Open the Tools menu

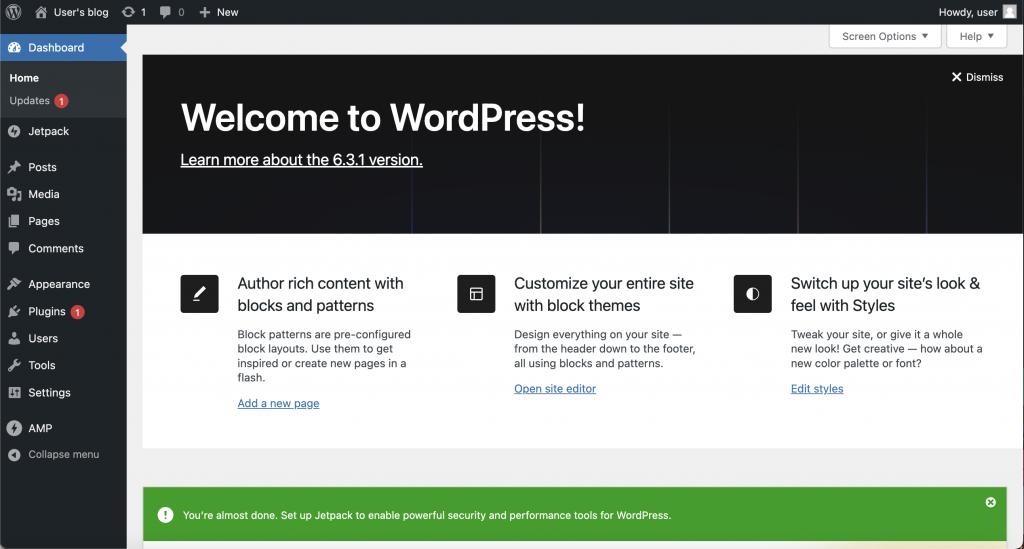point(42,366)
